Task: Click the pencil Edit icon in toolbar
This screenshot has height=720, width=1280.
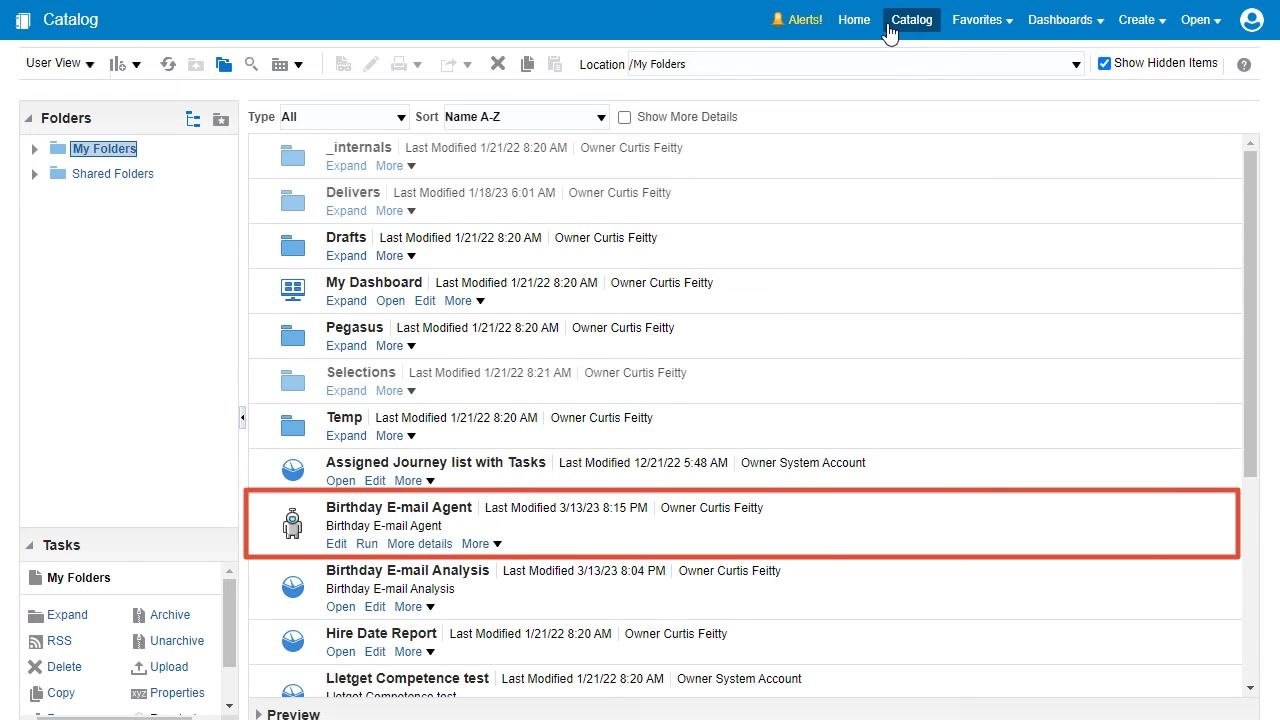Action: click(x=371, y=64)
